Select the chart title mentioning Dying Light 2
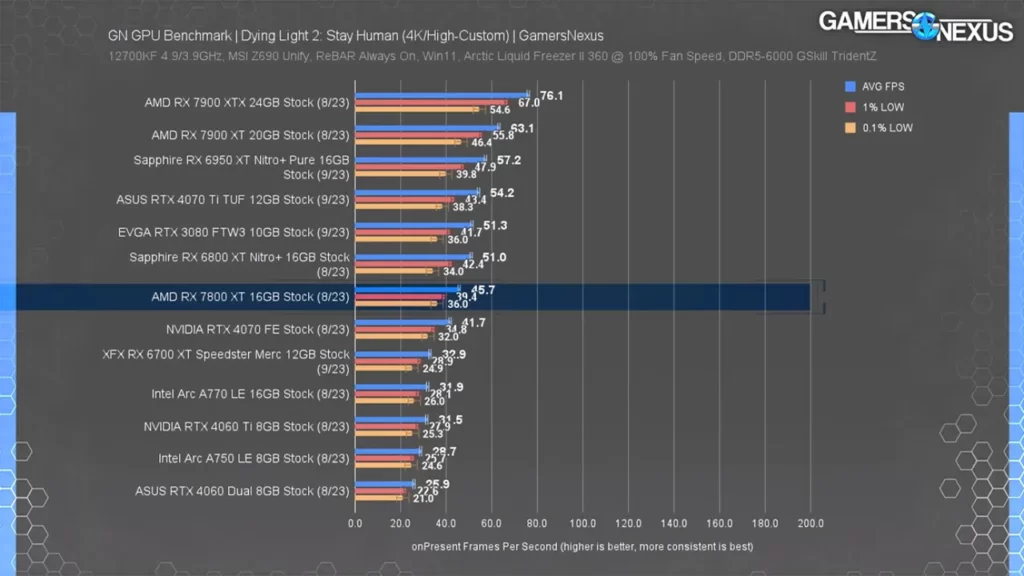Viewport: 1024px width, 576px height. pos(355,34)
